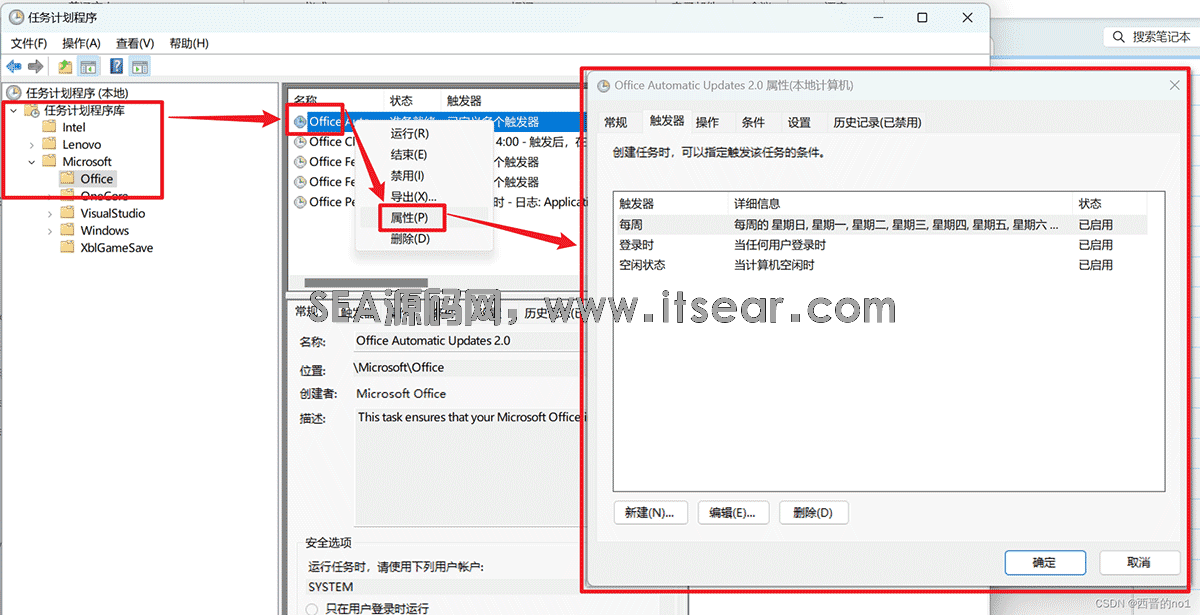Choose 运行(R) from the context menu
Screen dimensions: 1200x615
(410, 133)
